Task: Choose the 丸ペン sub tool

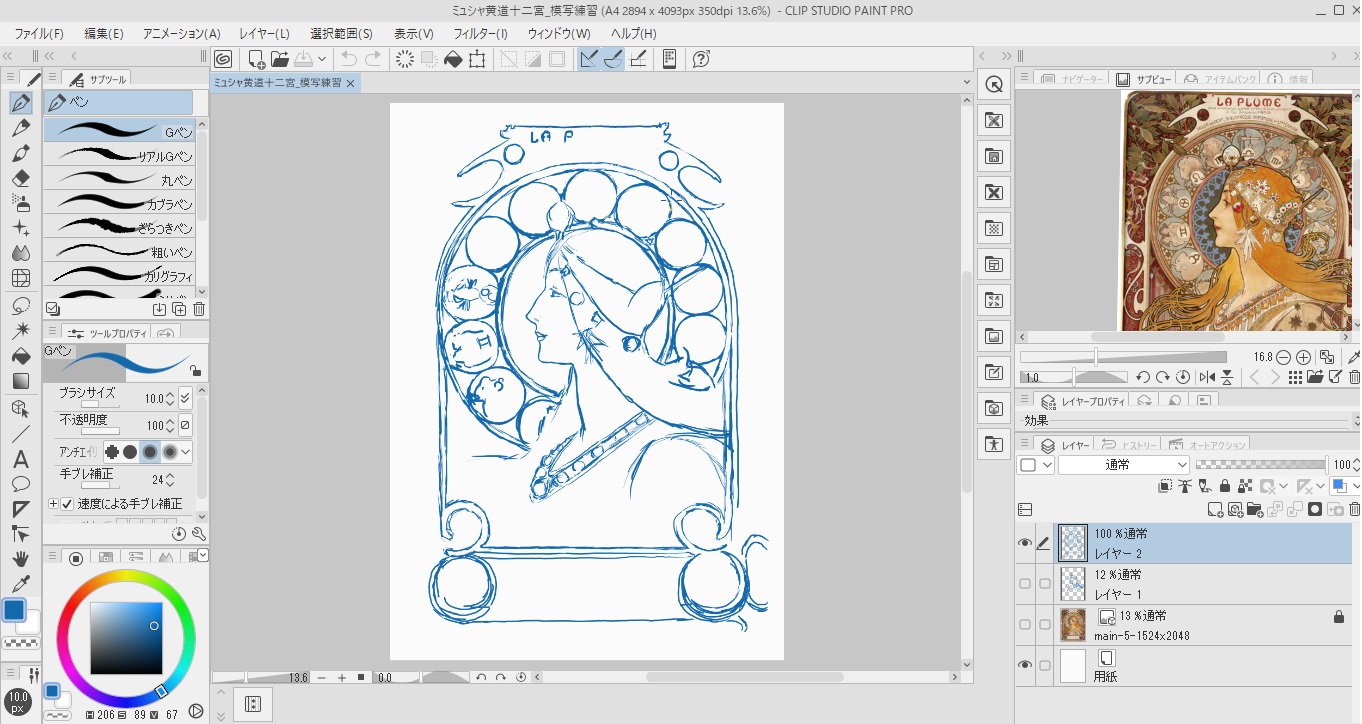Action: (120, 180)
